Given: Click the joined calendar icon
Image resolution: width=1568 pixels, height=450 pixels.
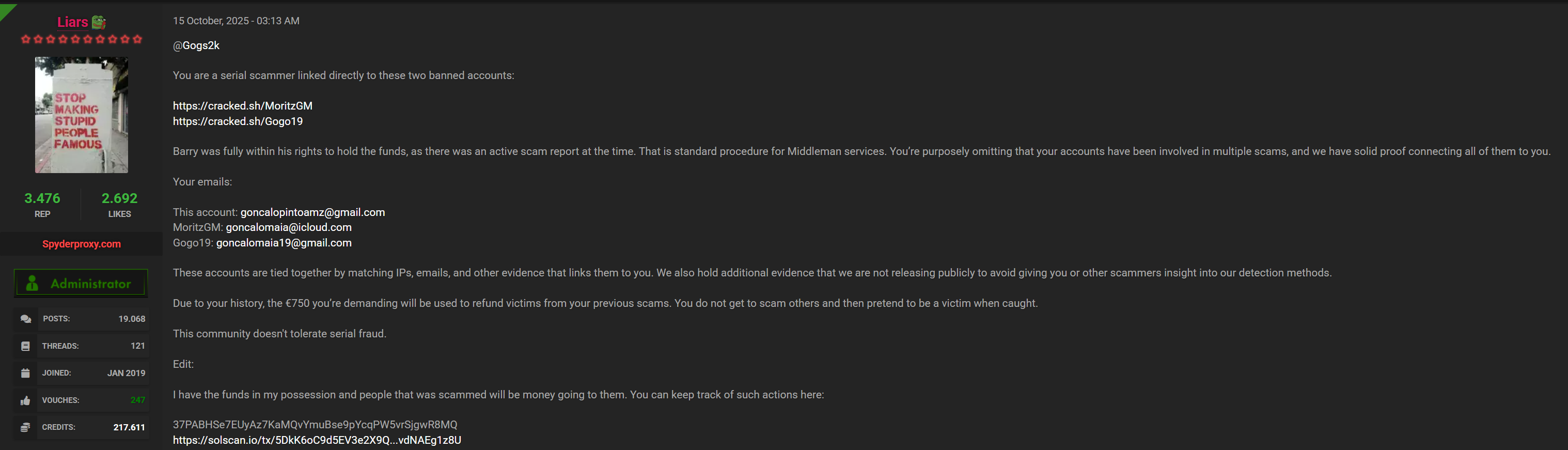Looking at the screenshot, I should point(26,373).
